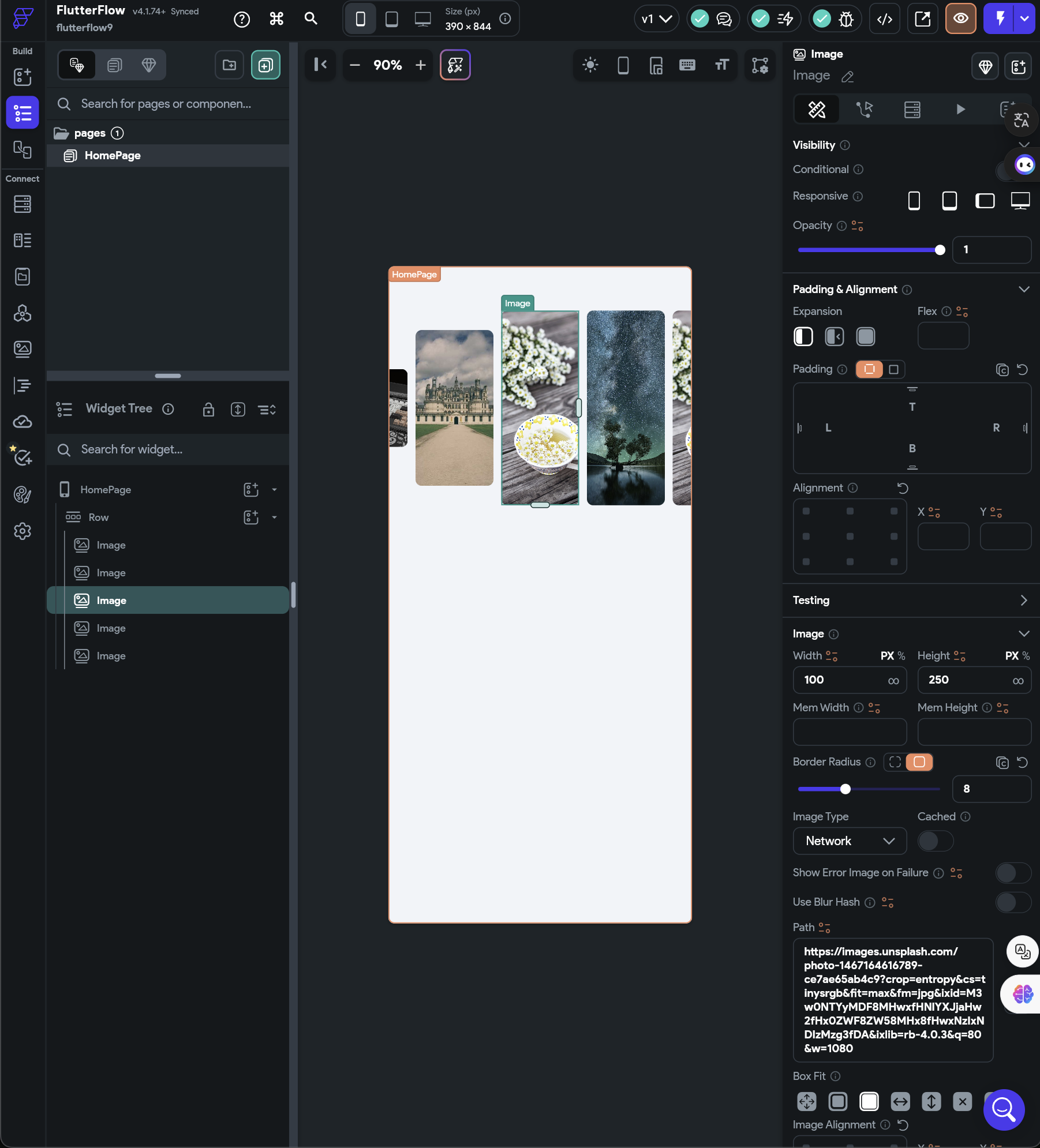Collapse the Image properties section
1040x1148 pixels.
pos(1024,633)
